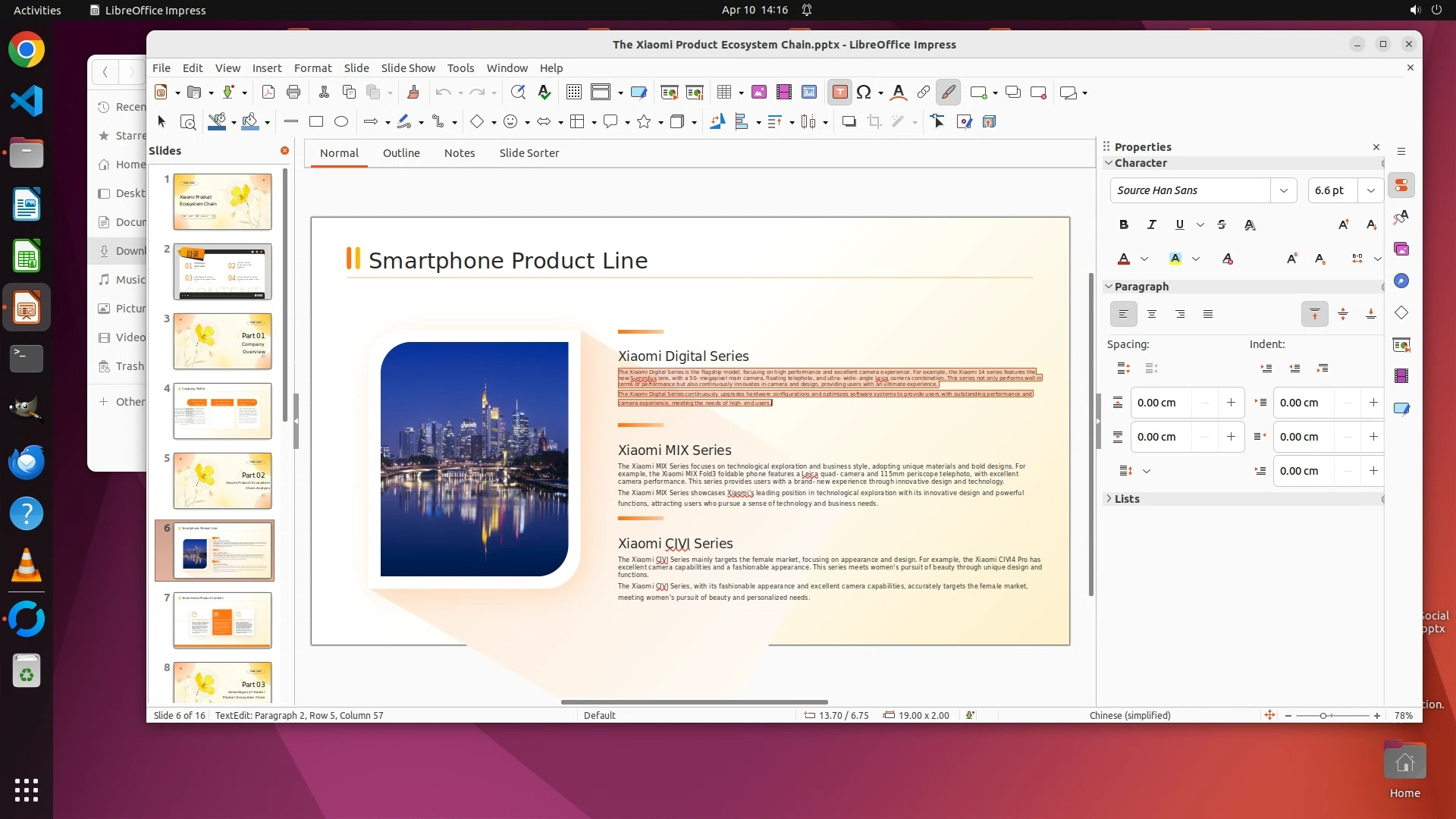Click the Insert Table icon

pos(724,93)
